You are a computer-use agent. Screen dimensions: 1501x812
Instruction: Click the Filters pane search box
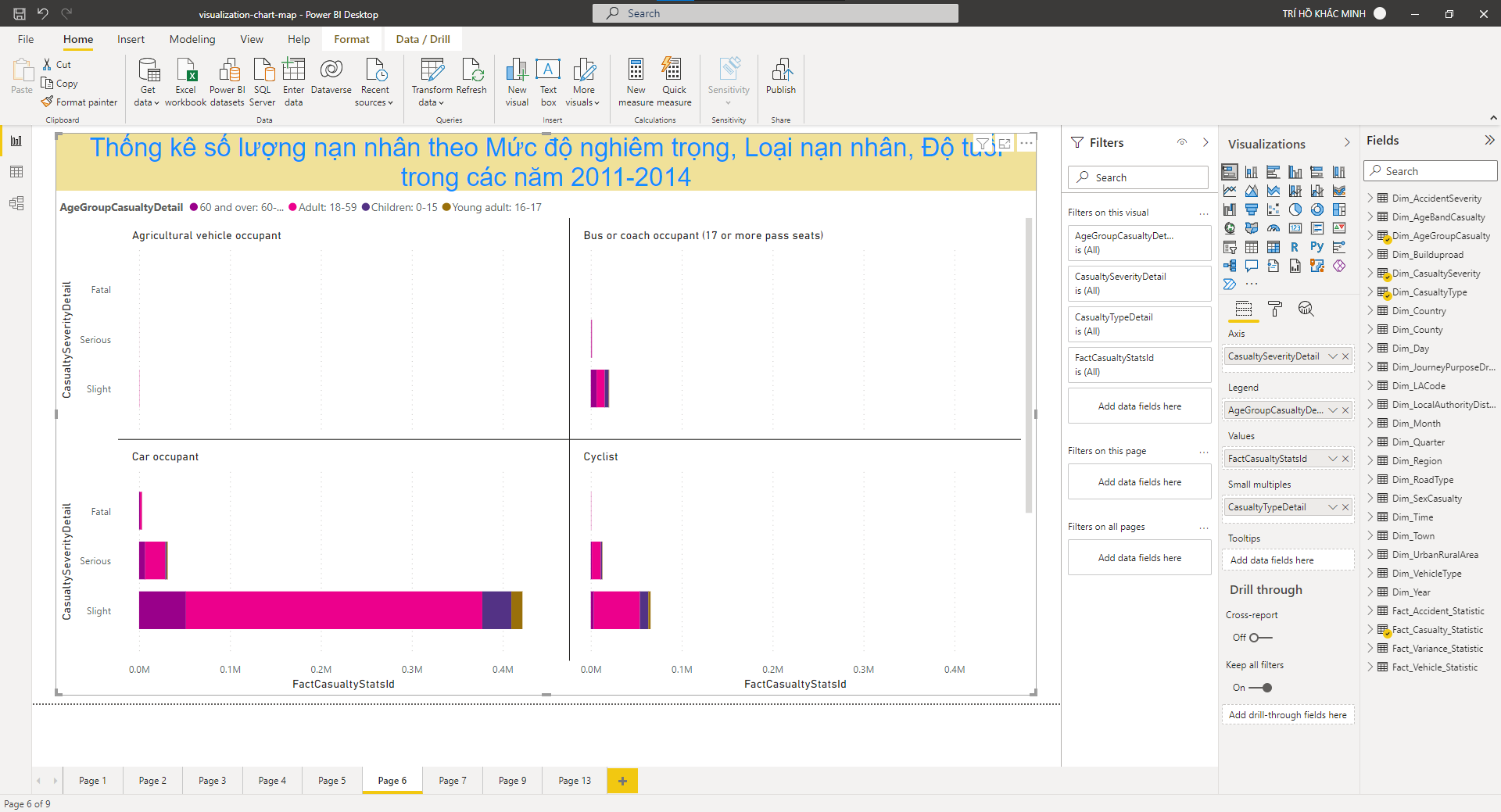[1138, 177]
